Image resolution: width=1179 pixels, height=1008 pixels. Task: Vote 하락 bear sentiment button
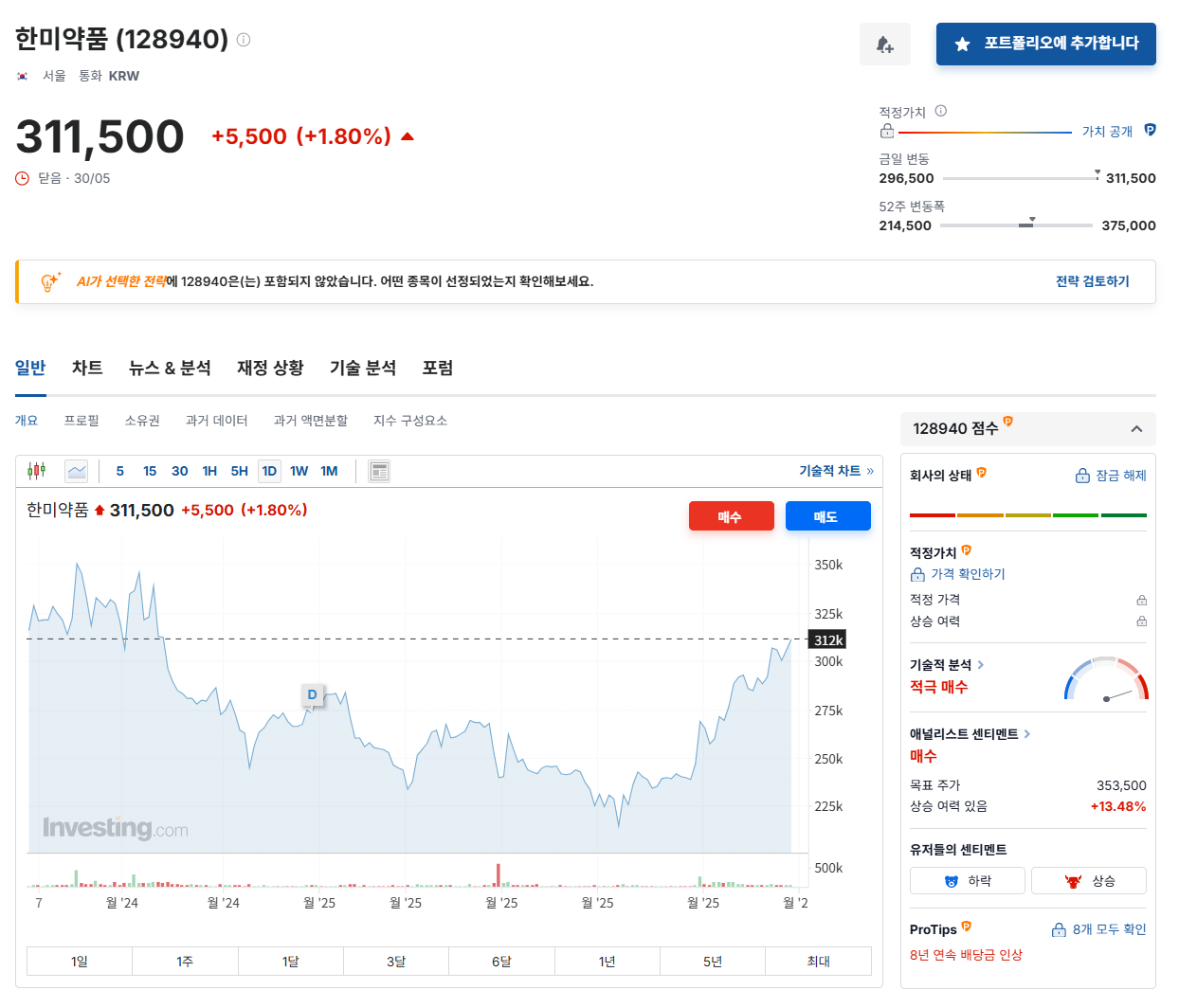[x=968, y=881]
